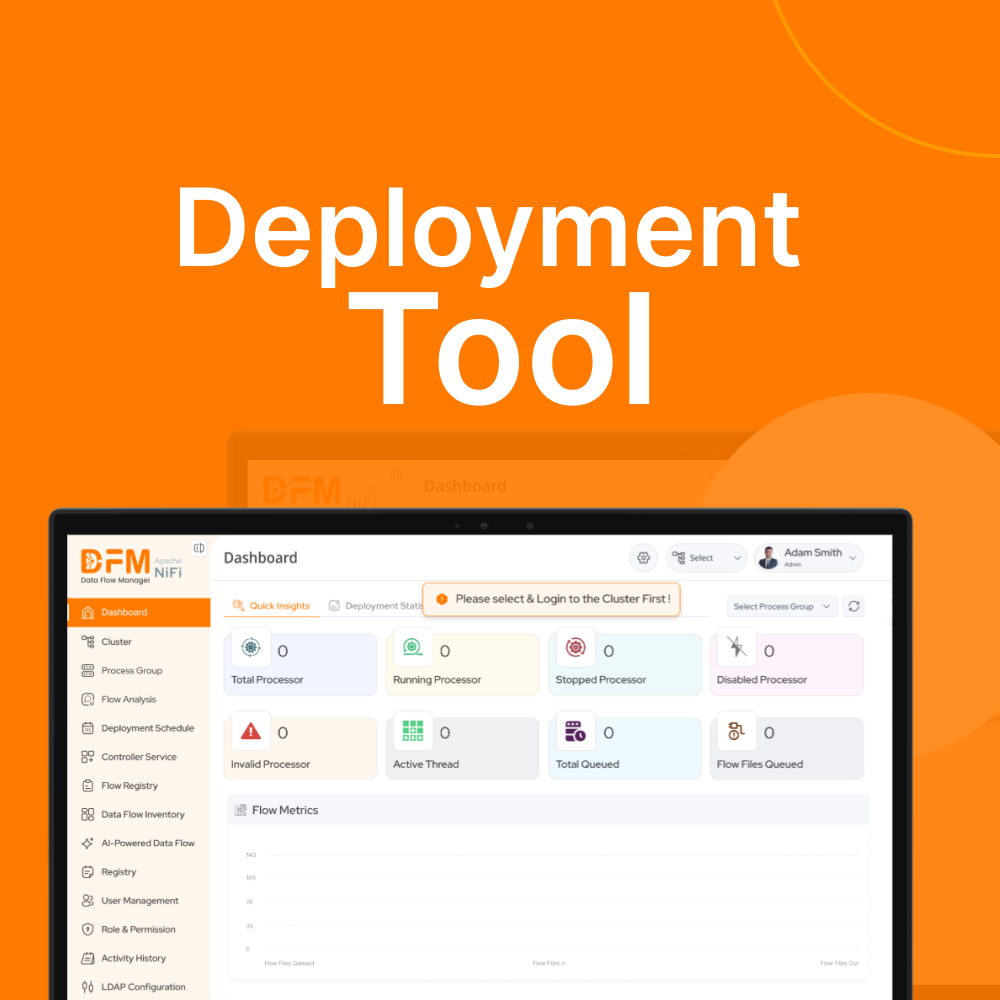Click the Active Thread label
The width and height of the screenshot is (1000, 1000).
point(426,764)
